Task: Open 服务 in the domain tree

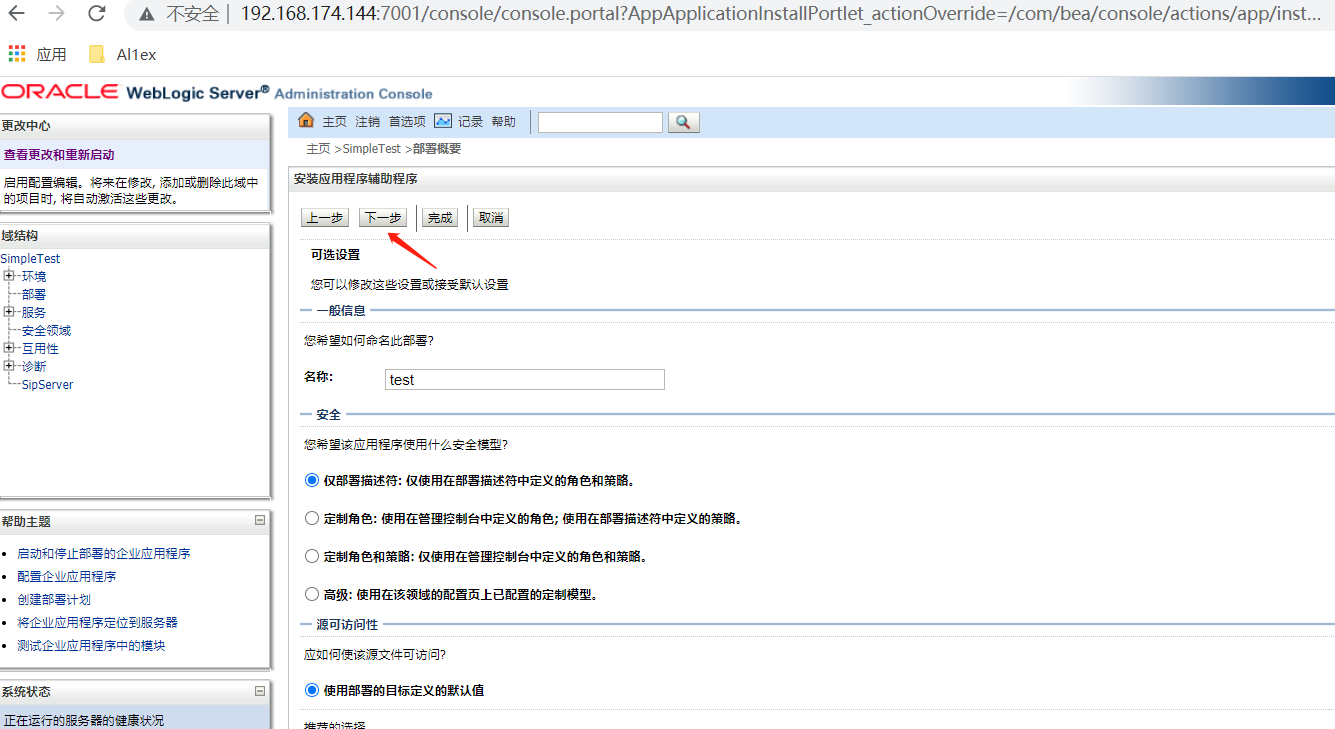Action: [x=34, y=312]
